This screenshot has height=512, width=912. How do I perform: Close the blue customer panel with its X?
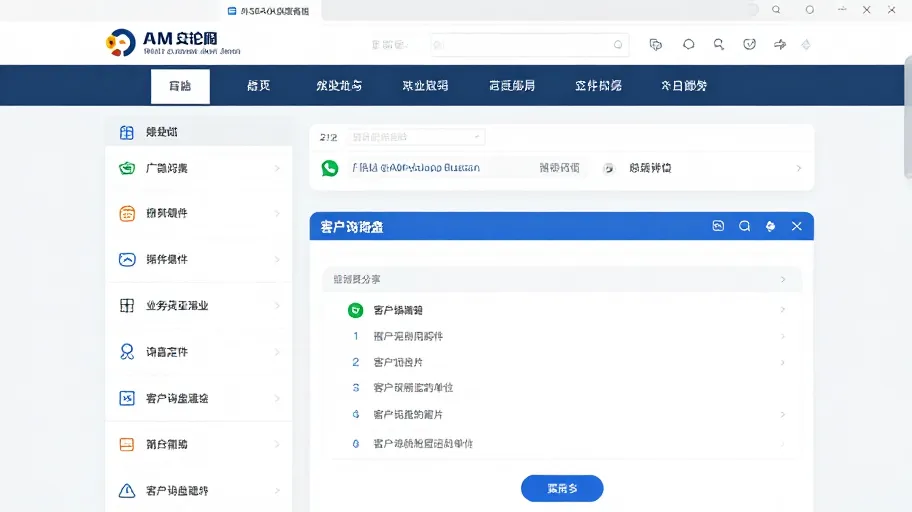pos(797,226)
